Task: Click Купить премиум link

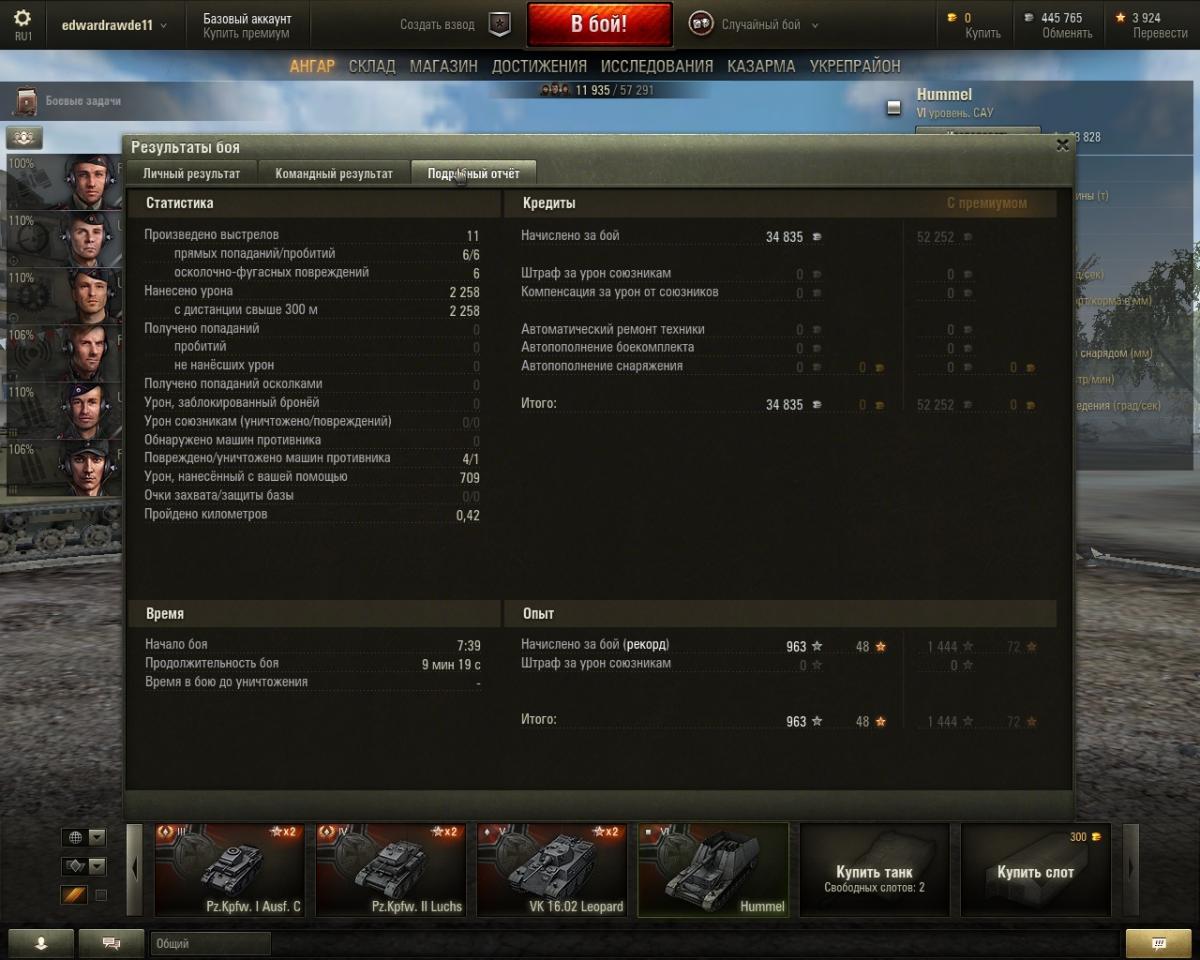Action: [246, 33]
